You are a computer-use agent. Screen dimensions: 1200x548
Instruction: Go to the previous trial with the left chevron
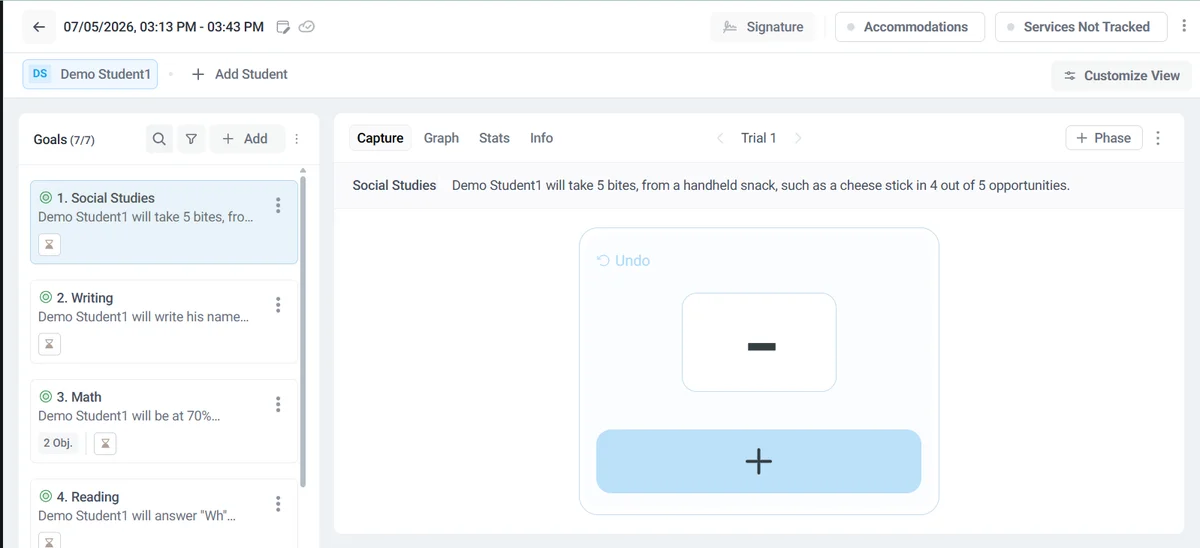point(720,138)
